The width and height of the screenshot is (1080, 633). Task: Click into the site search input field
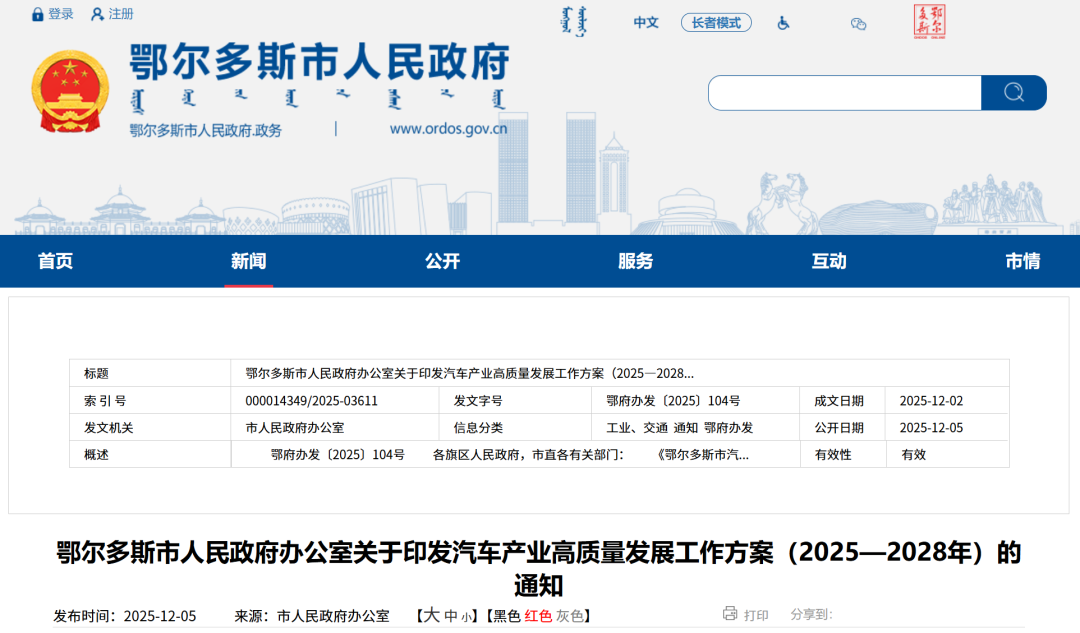pyautogui.click(x=844, y=93)
